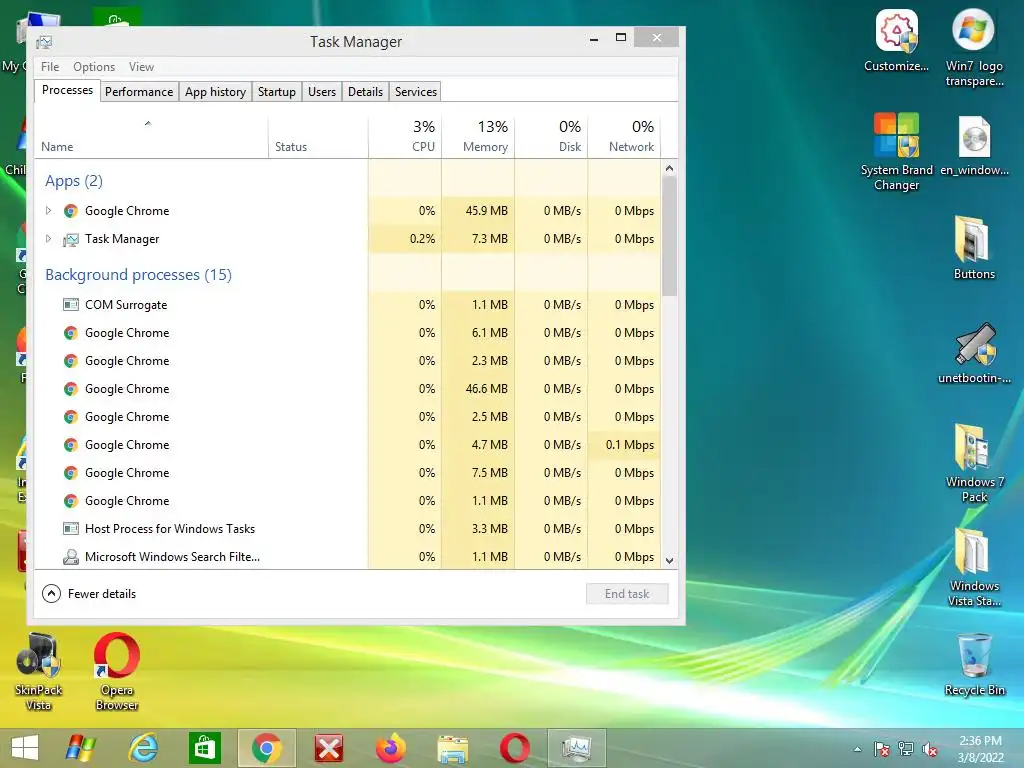Open the green Store taskbar icon
Viewport: 1024px width, 768px height.
click(204, 748)
